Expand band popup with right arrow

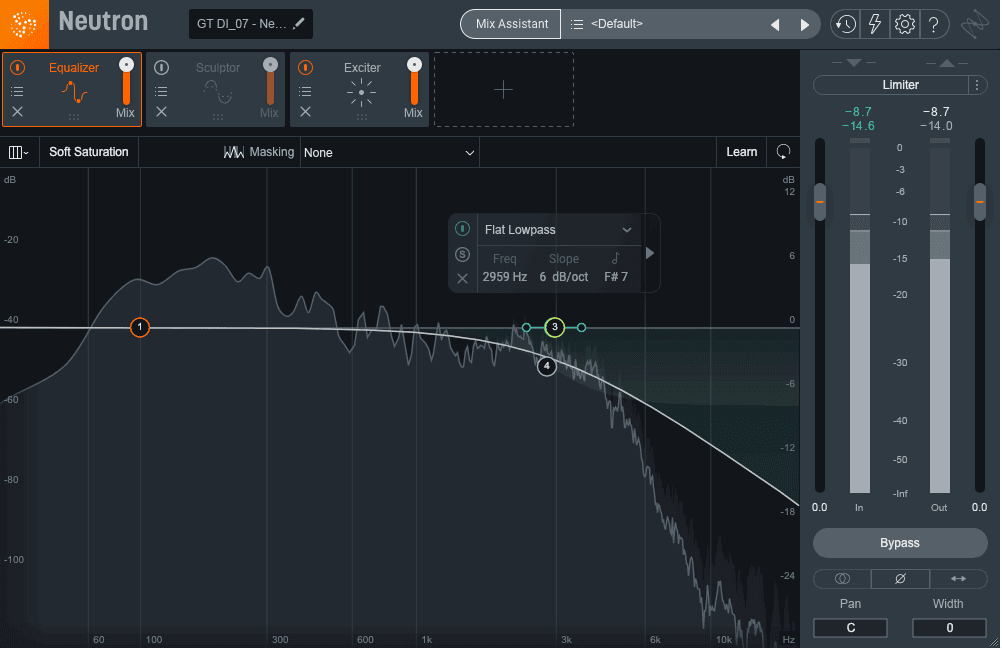click(x=650, y=253)
